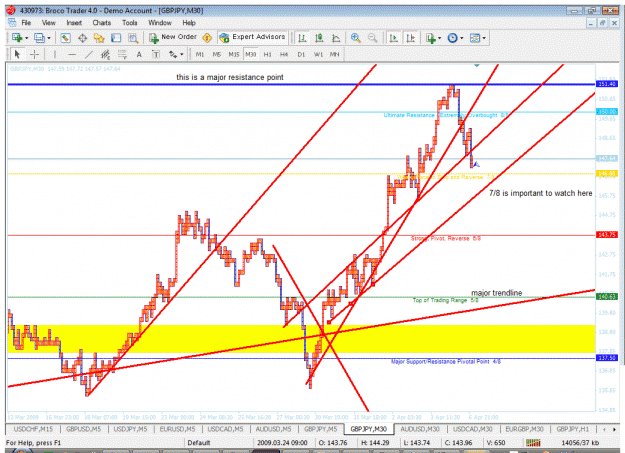Click the chart tabs scroll-right arrow
The height and width of the screenshot is (453, 625).
click(614, 429)
